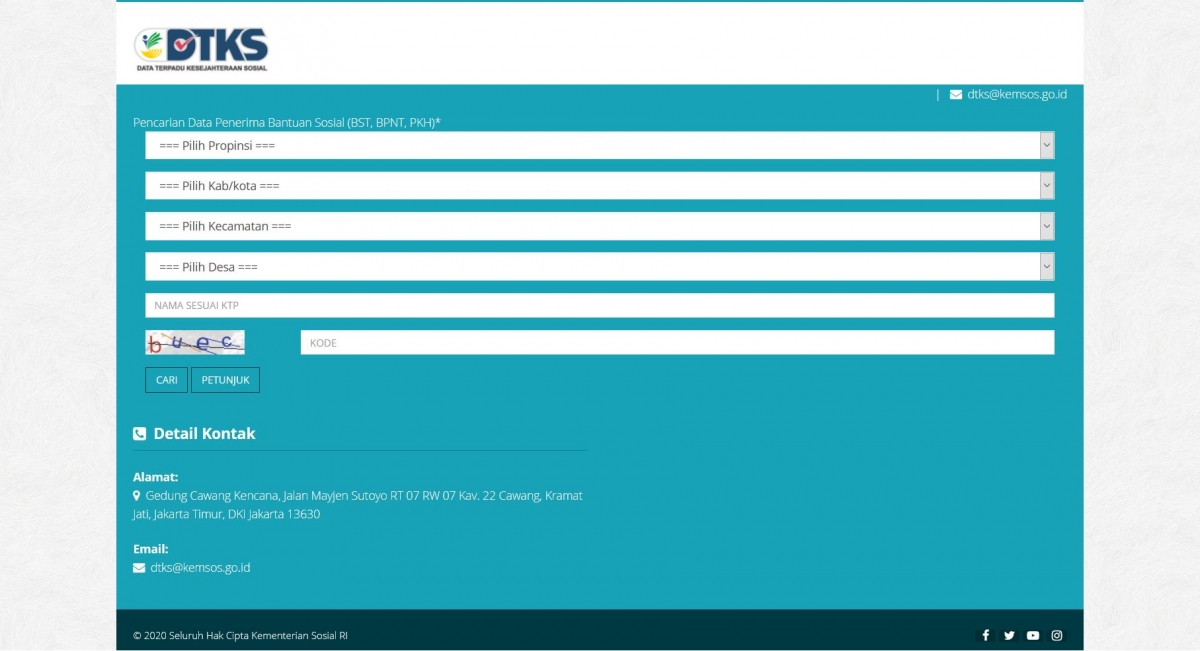Open the Pilih Kab/kota dropdown

[x=599, y=186]
